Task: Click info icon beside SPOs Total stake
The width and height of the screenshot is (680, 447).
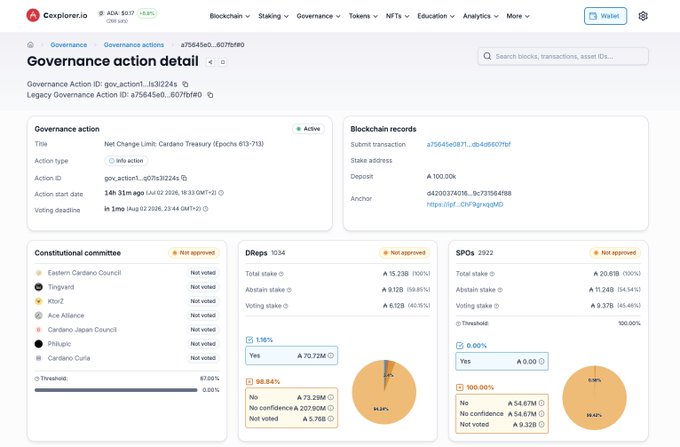Action: 492,274
